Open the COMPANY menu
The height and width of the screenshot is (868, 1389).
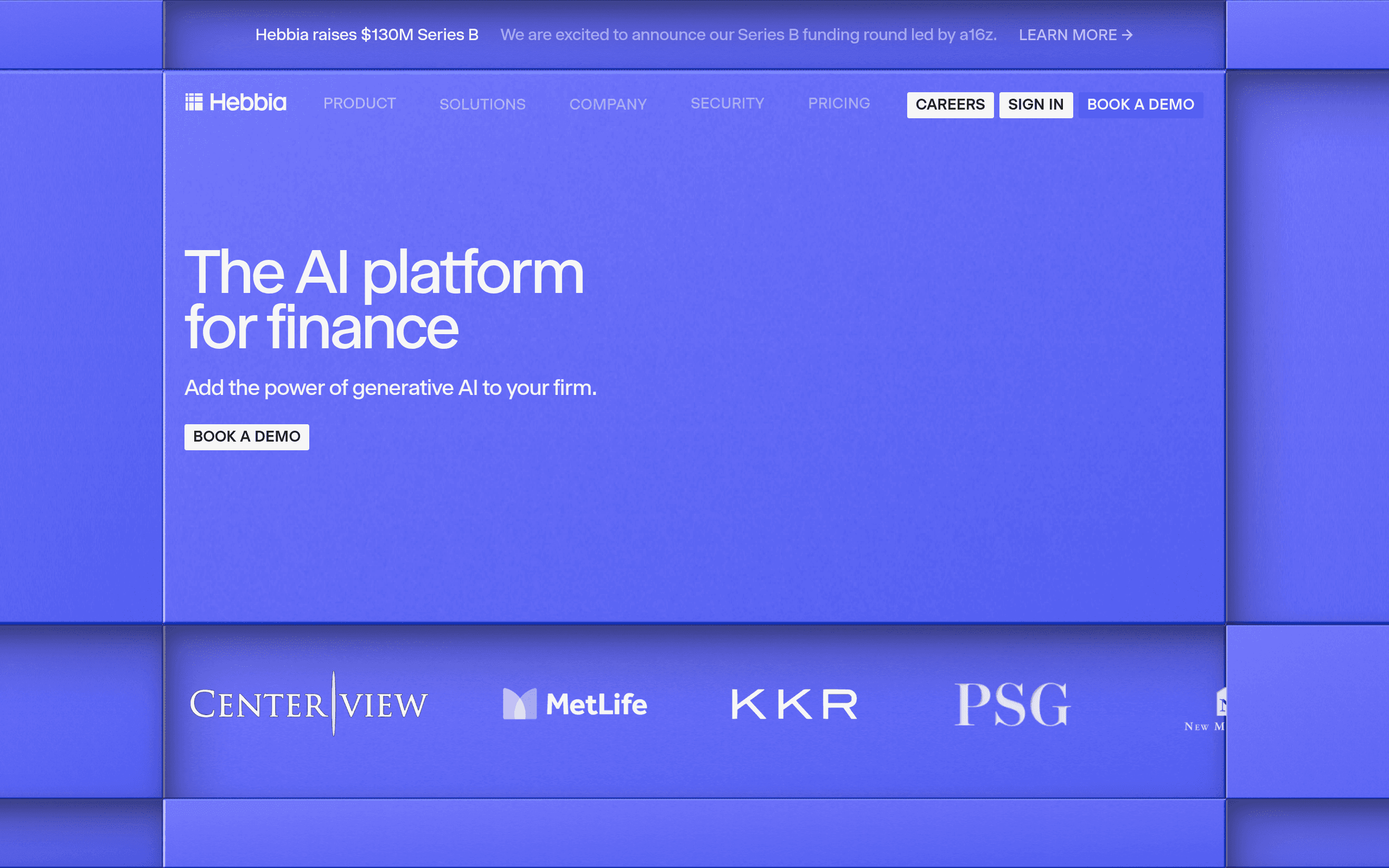click(608, 104)
